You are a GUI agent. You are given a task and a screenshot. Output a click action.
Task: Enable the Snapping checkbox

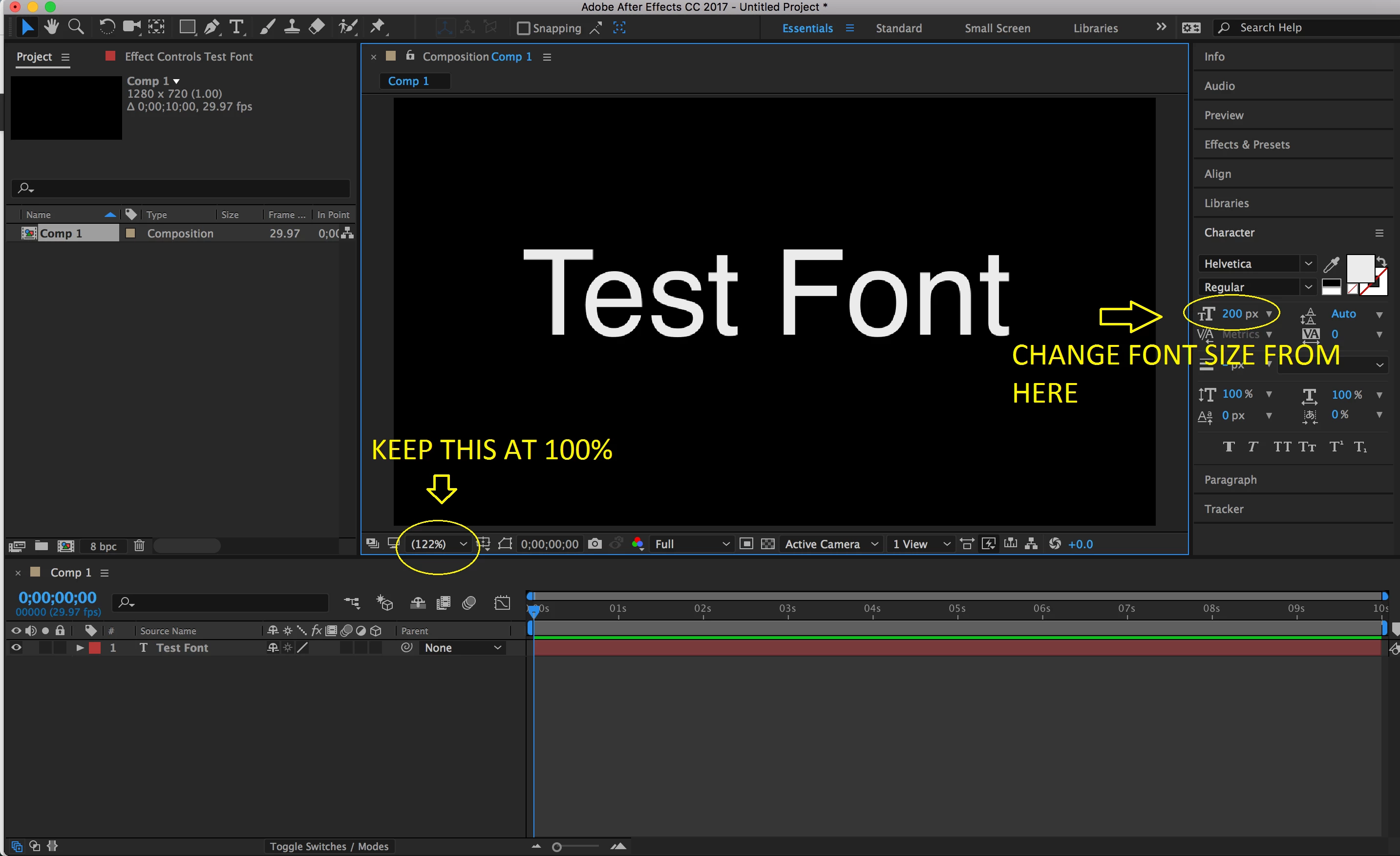point(523,28)
